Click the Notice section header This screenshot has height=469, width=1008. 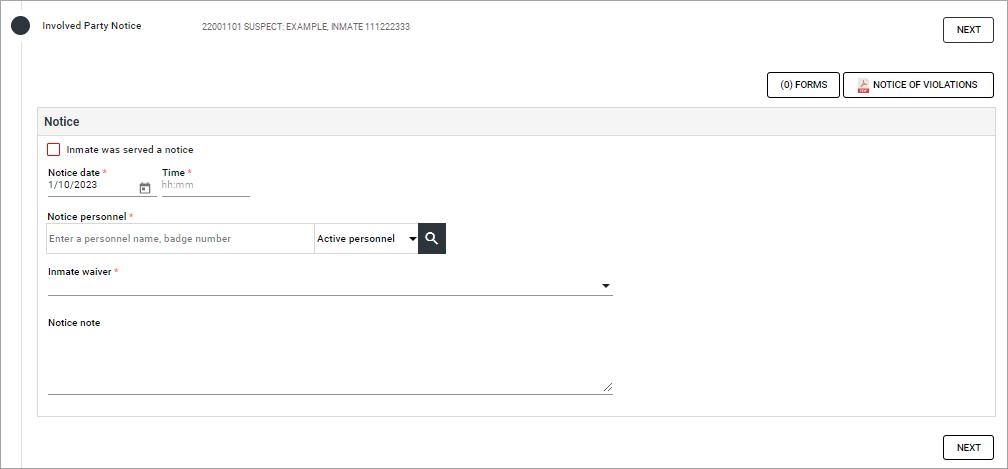(62, 122)
